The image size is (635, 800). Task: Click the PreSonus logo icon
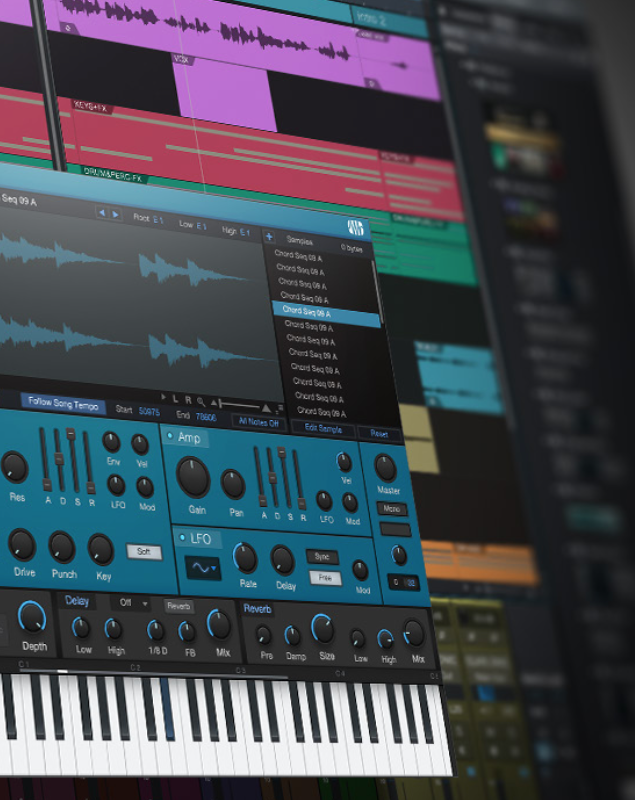[x=355, y=228]
